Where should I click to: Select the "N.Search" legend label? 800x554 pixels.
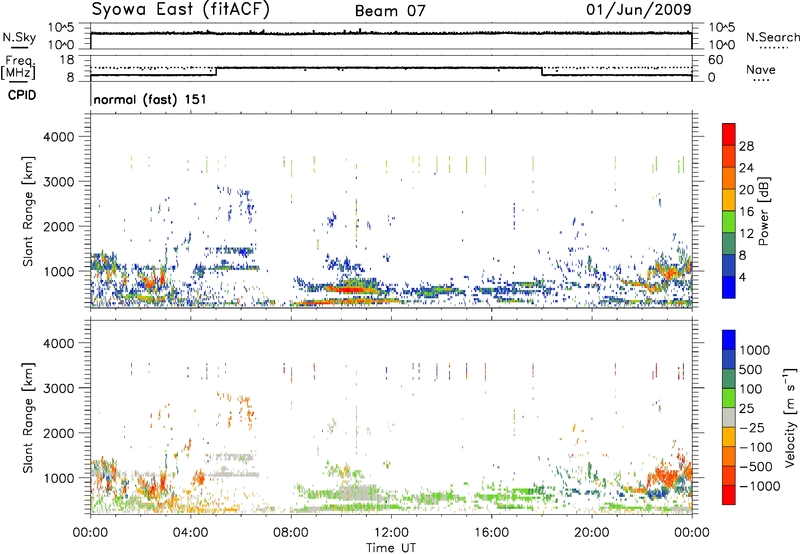(773, 37)
